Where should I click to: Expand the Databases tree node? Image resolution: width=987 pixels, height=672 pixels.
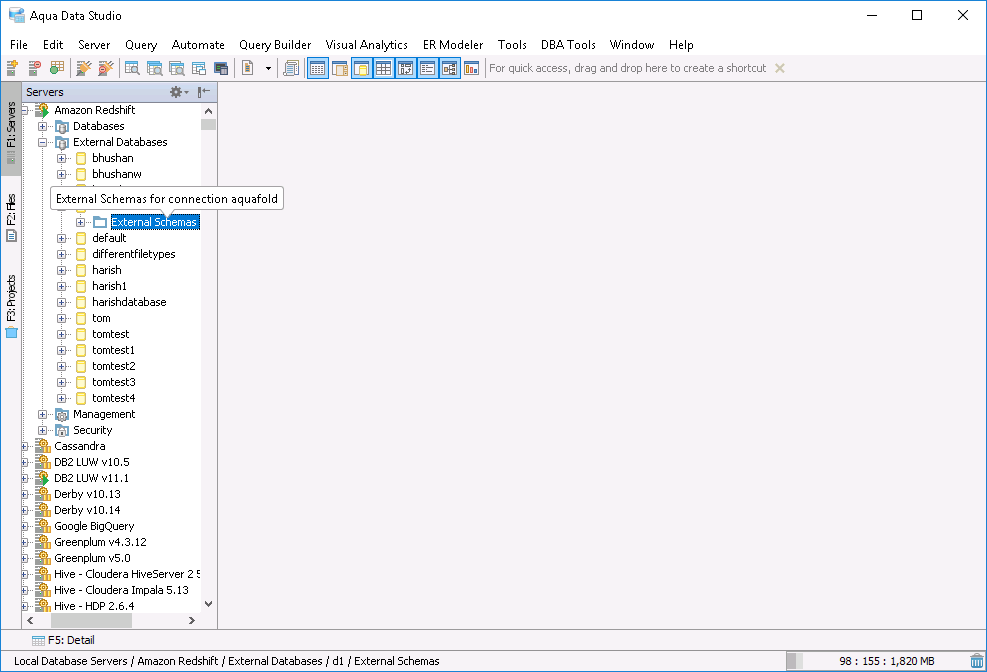point(42,126)
